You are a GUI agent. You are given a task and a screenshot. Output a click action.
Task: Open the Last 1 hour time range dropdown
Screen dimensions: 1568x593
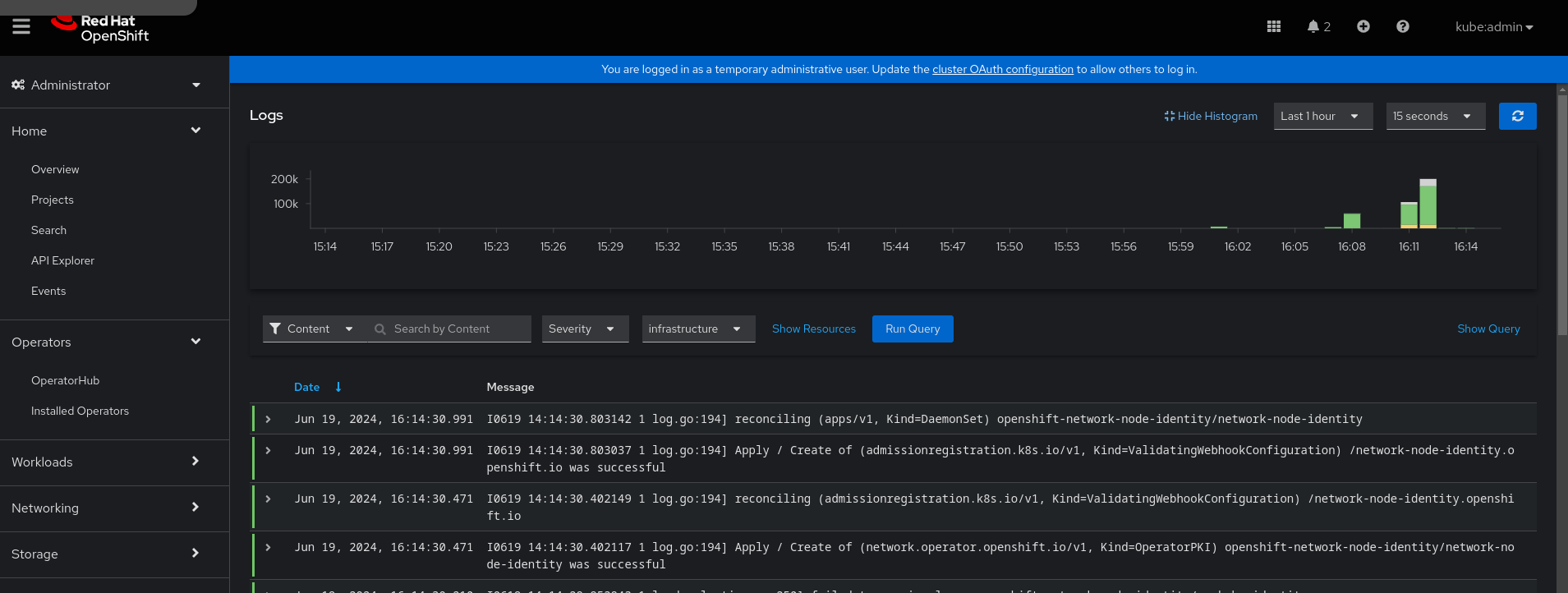1322,117
